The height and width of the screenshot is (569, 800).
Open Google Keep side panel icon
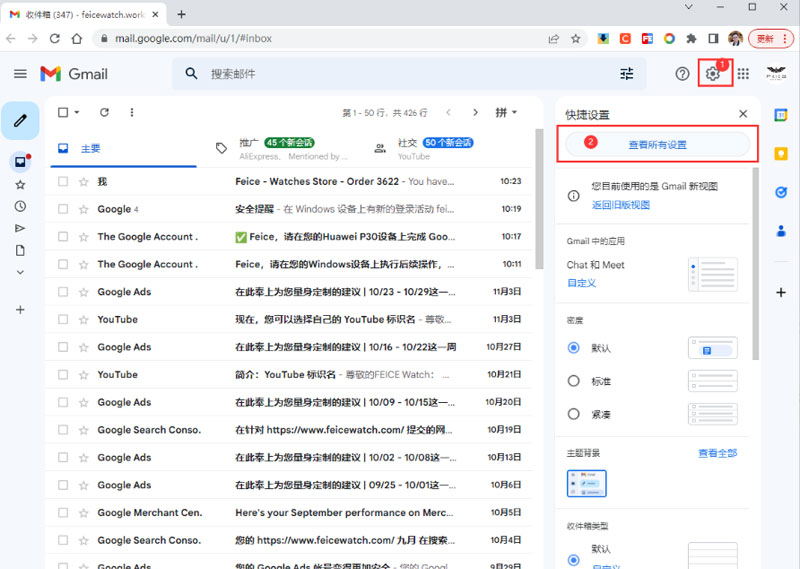(781, 153)
